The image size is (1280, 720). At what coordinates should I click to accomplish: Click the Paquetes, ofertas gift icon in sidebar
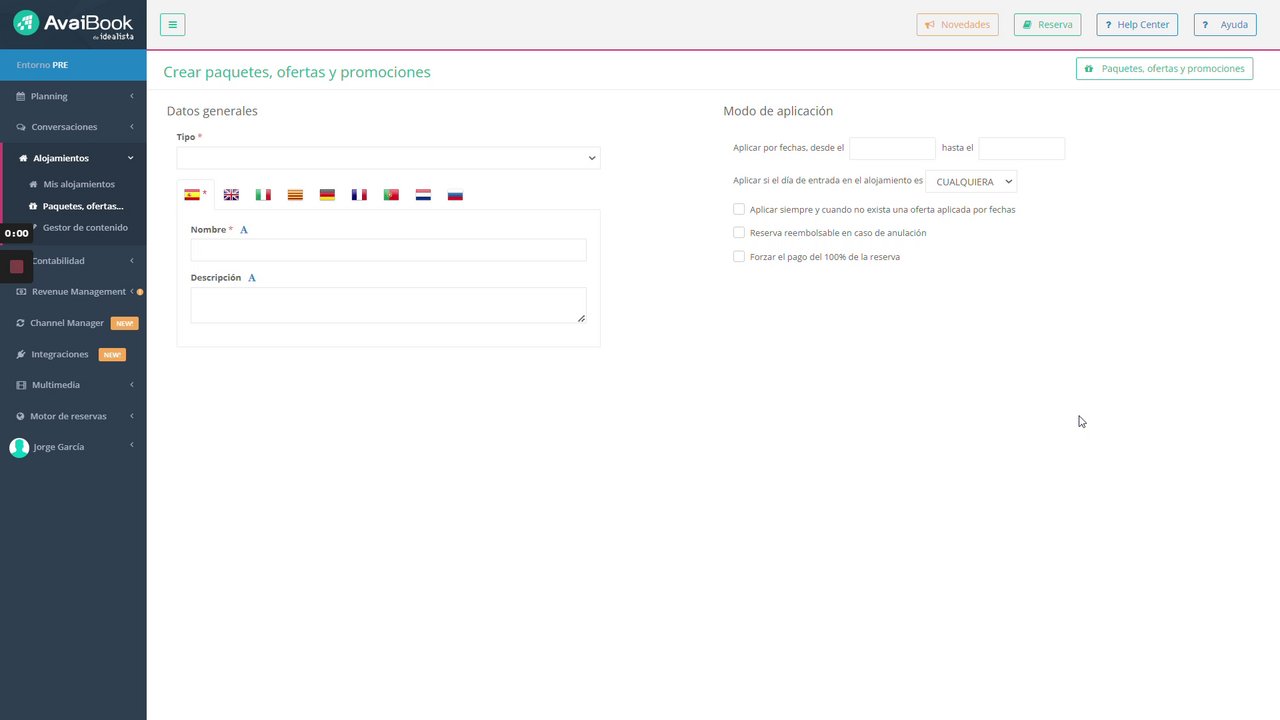point(33,206)
